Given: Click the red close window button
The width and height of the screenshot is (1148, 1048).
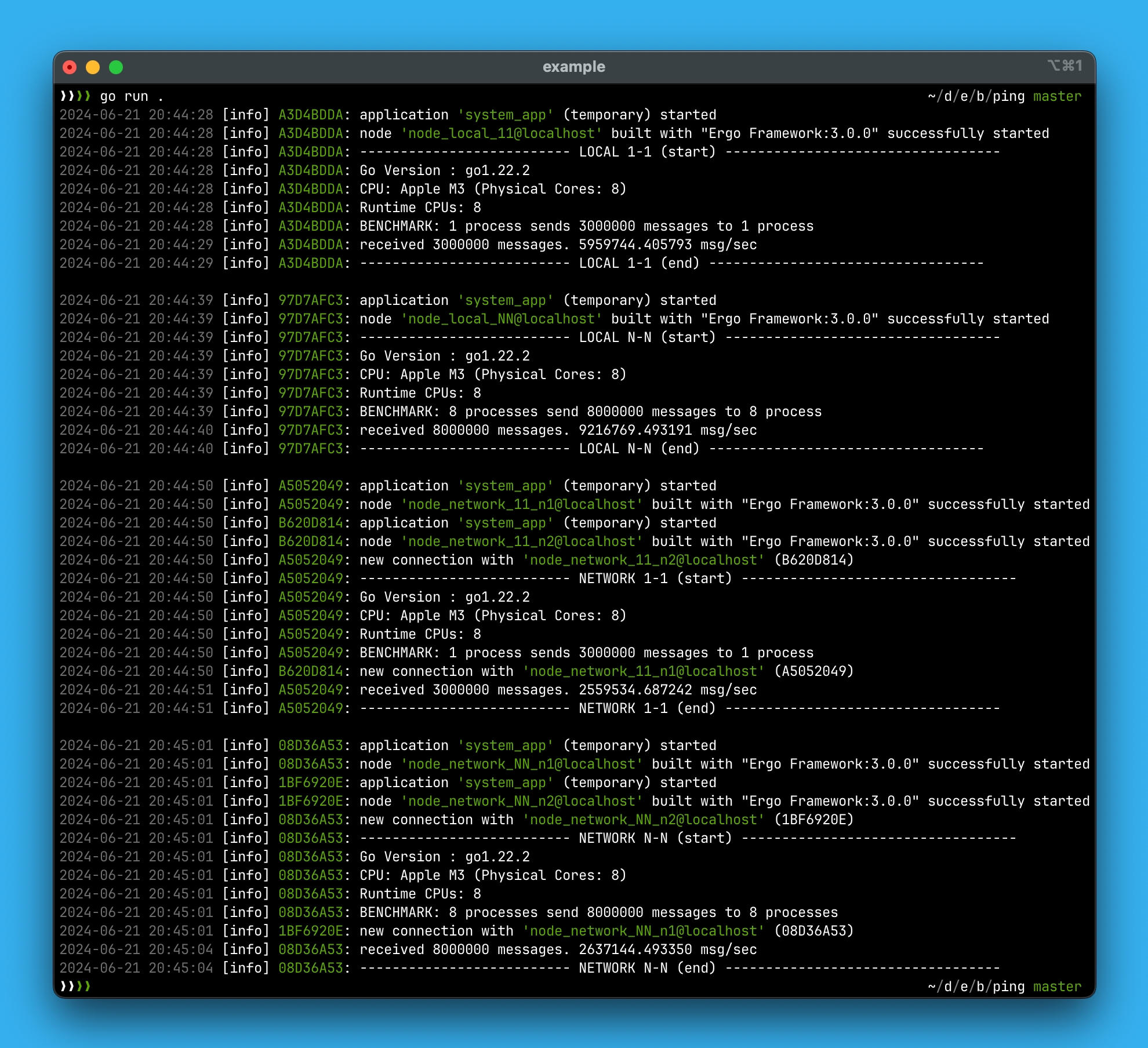Looking at the screenshot, I should click(70, 67).
